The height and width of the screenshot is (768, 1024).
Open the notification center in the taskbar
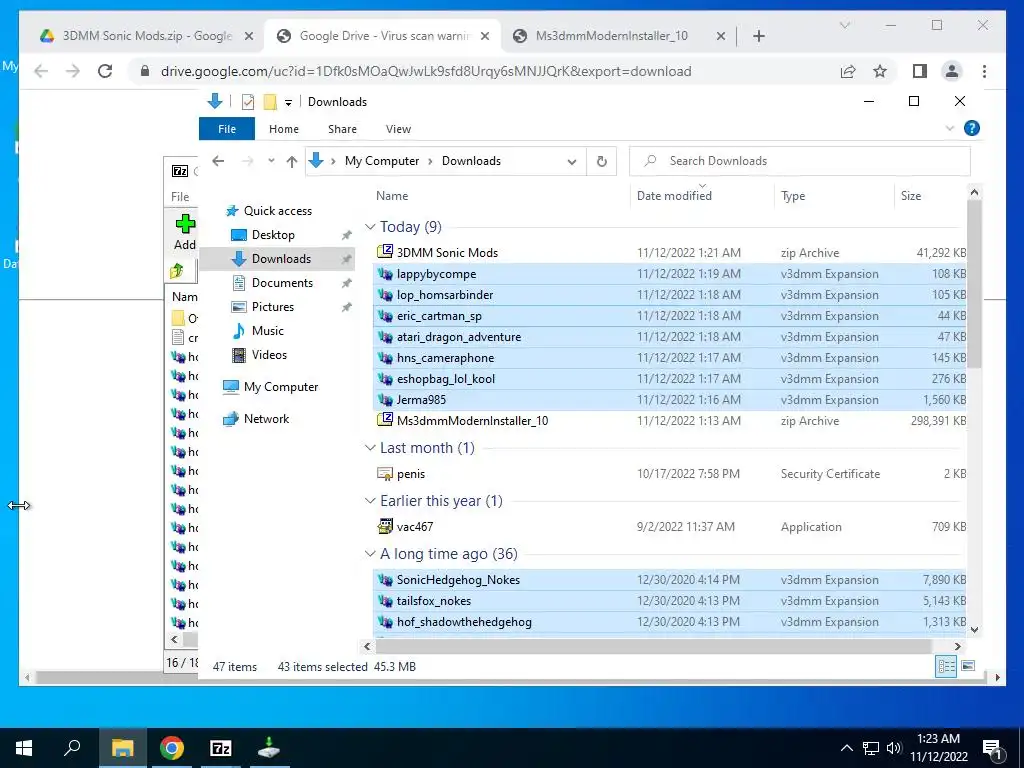click(x=992, y=748)
